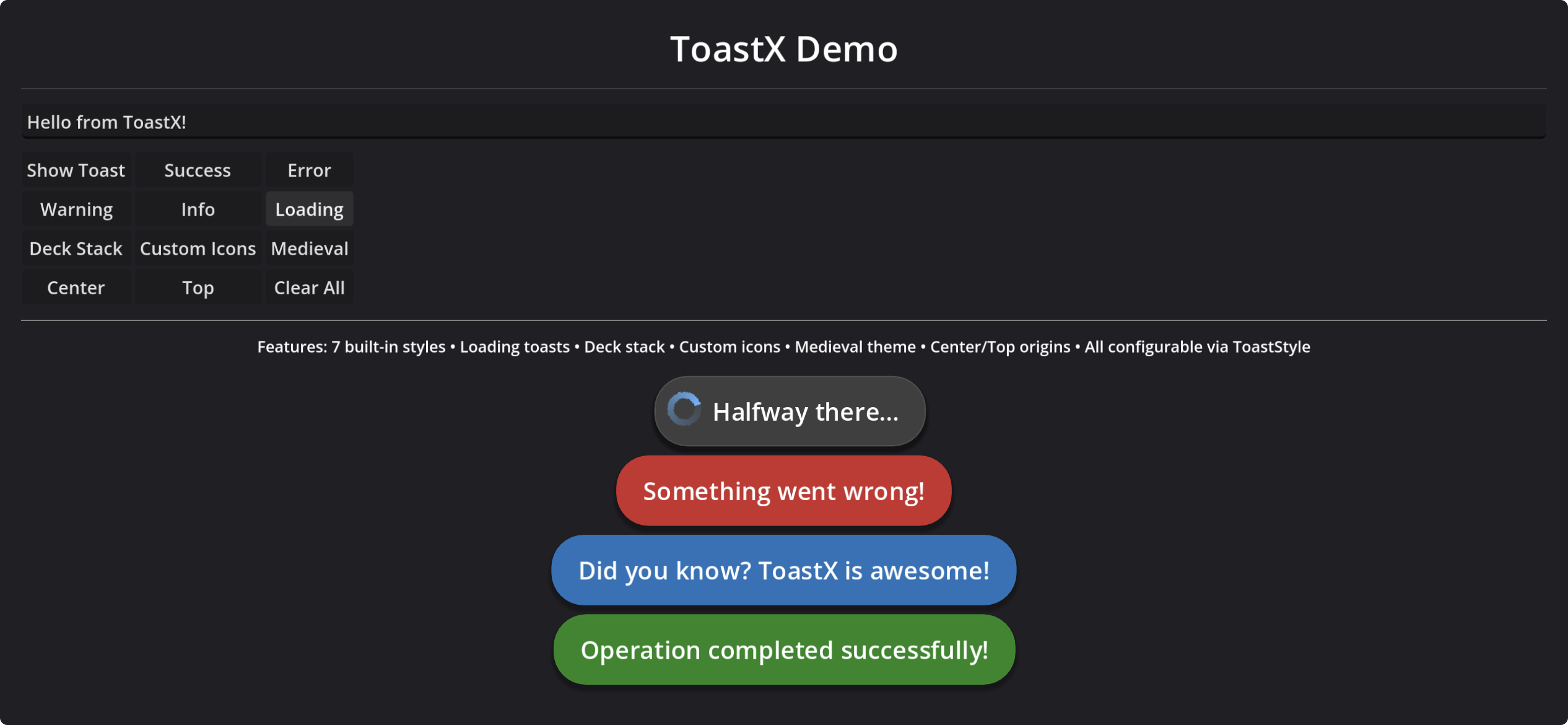This screenshot has height=725, width=1568.
Task: Click the highlighted Loading button
Action: (309, 209)
